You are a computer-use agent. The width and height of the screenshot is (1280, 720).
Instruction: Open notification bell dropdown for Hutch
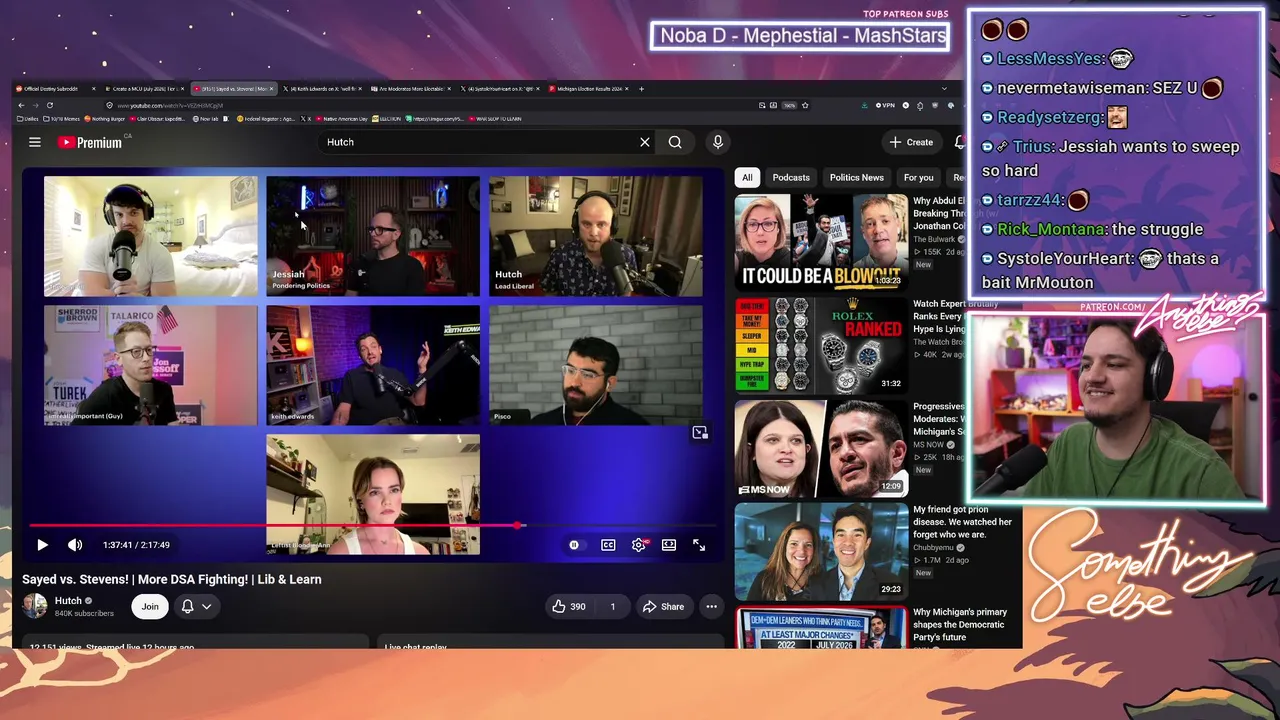196,606
